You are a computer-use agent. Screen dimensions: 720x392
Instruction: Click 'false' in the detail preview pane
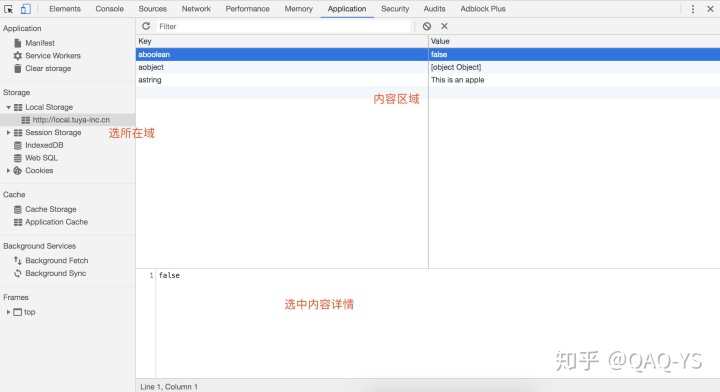[x=169, y=275]
